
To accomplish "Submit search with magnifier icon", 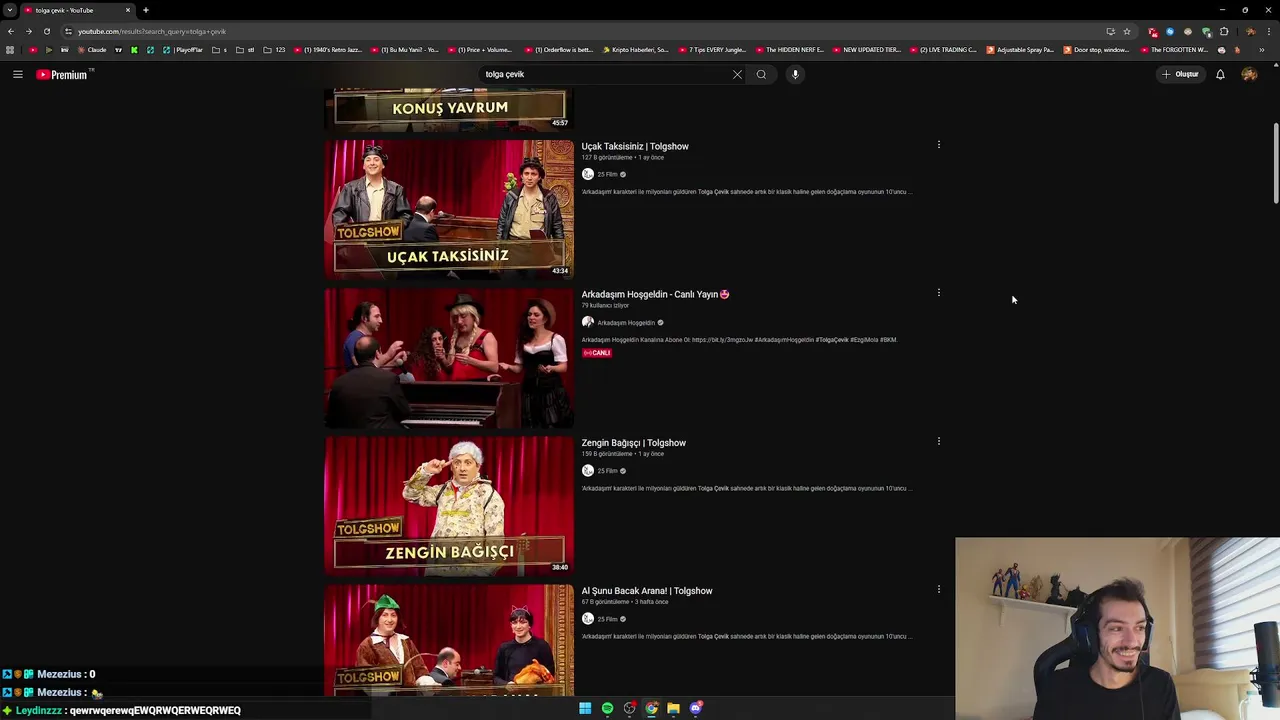I will [x=761, y=74].
